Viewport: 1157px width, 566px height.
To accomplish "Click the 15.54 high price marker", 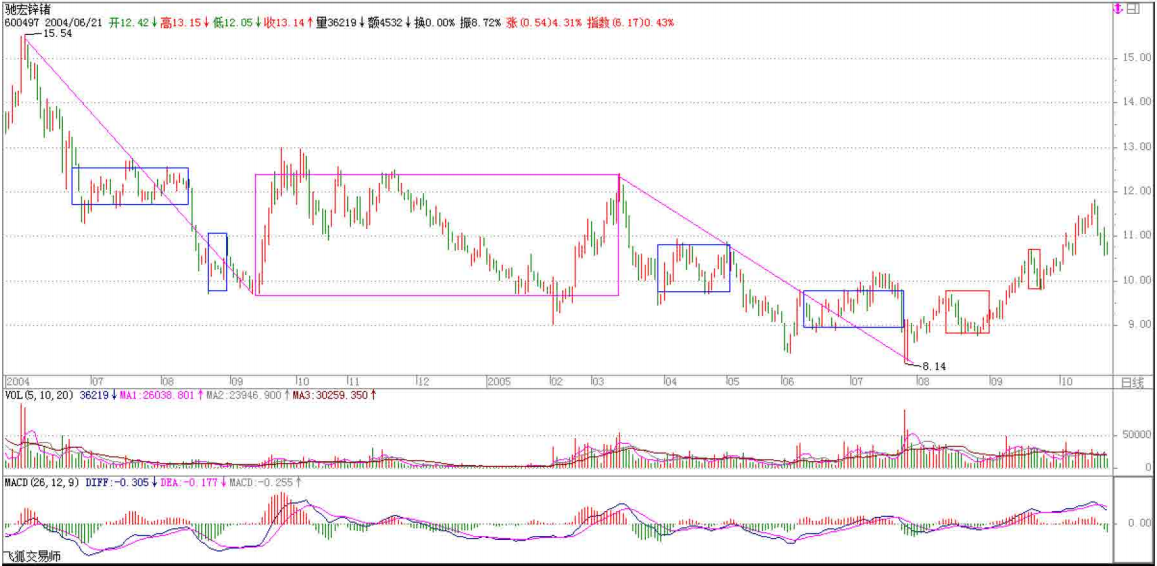I will coord(57,34).
